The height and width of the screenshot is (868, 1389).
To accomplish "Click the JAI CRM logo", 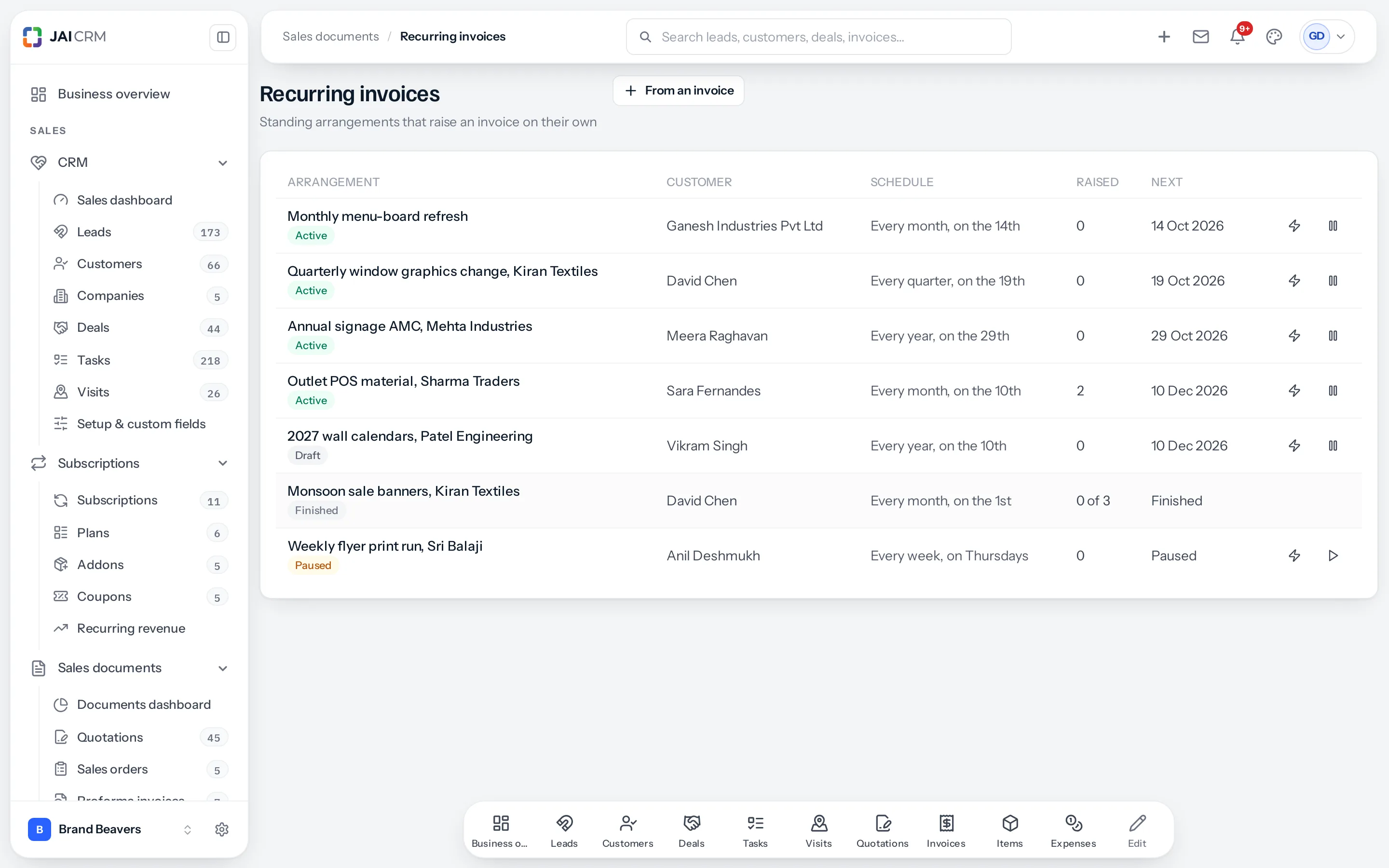I will [x=64, y=37].
